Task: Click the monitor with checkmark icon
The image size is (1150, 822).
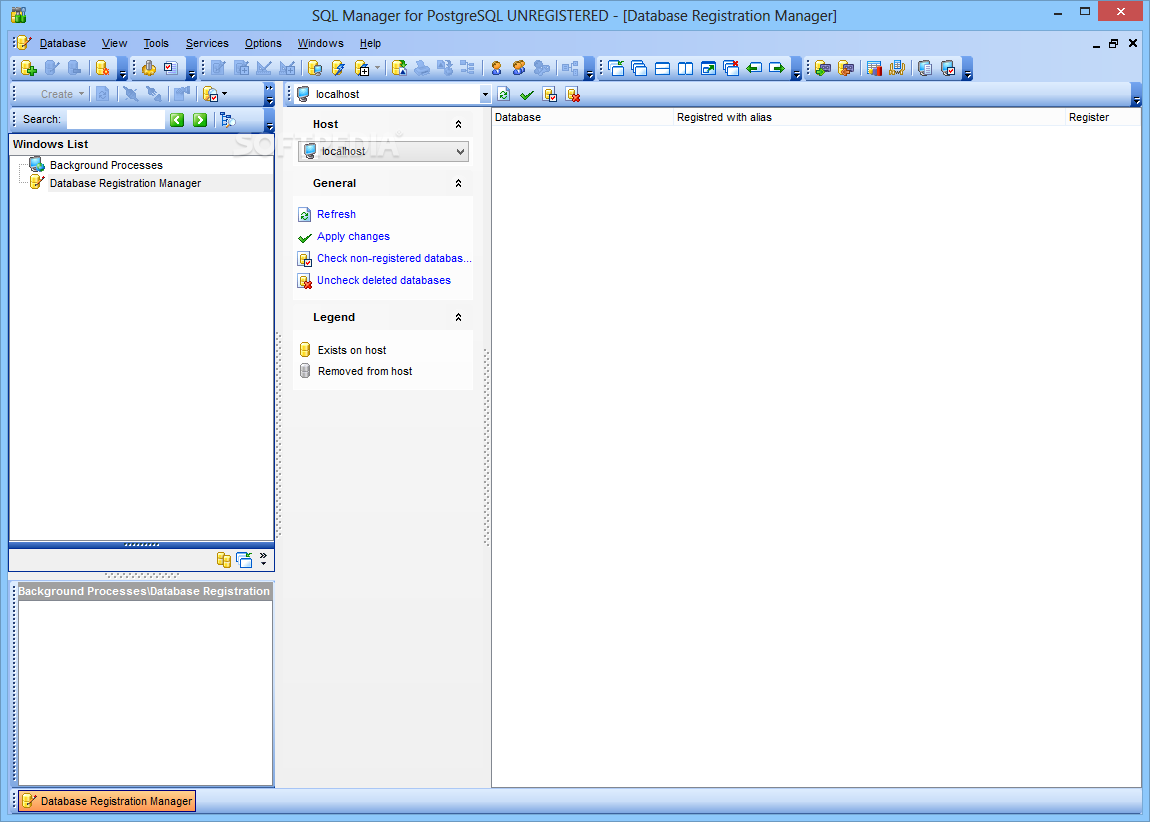Action: tap(948, 68)
